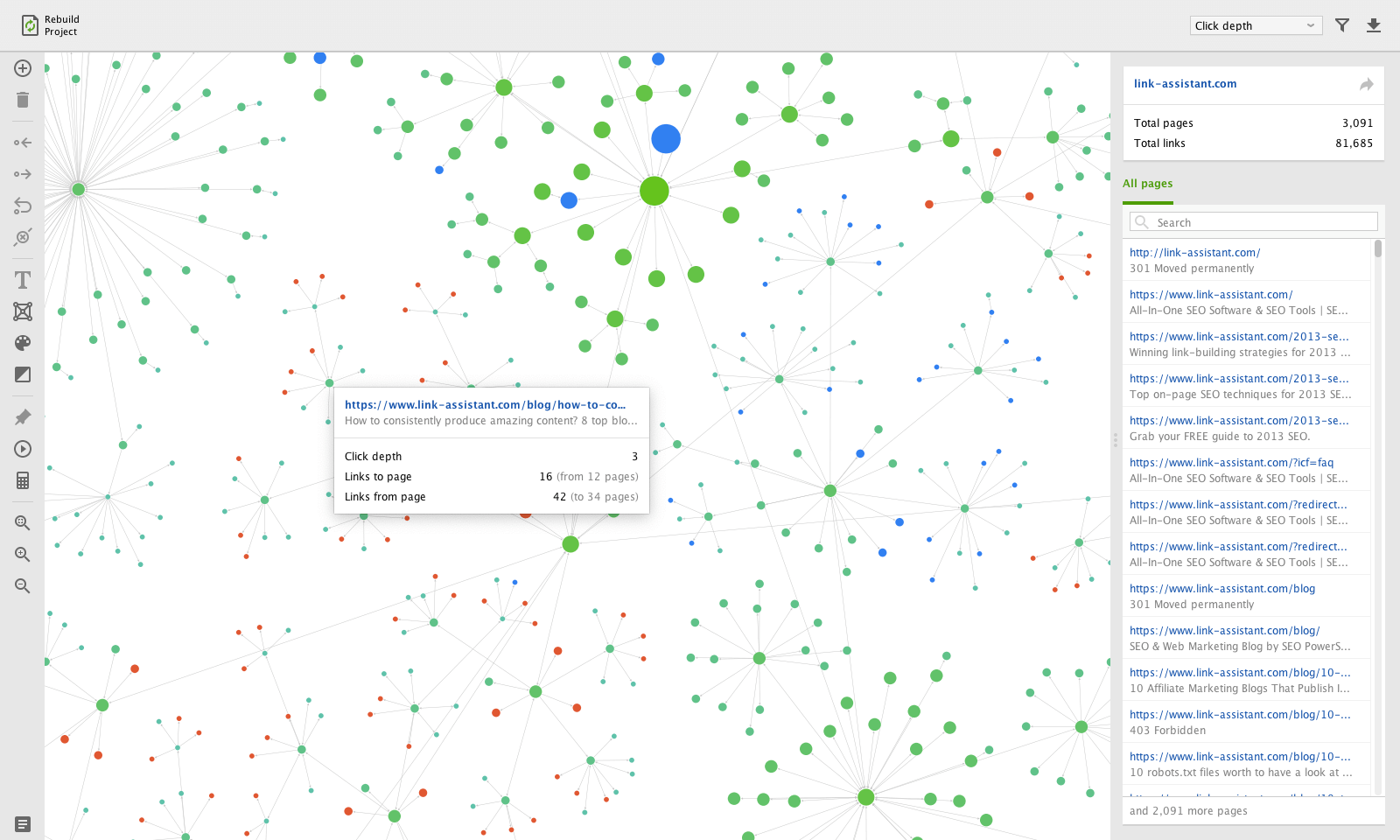Click the largest green hub node
Viewport: 1400px width, 840px height.
click(654, 191)
